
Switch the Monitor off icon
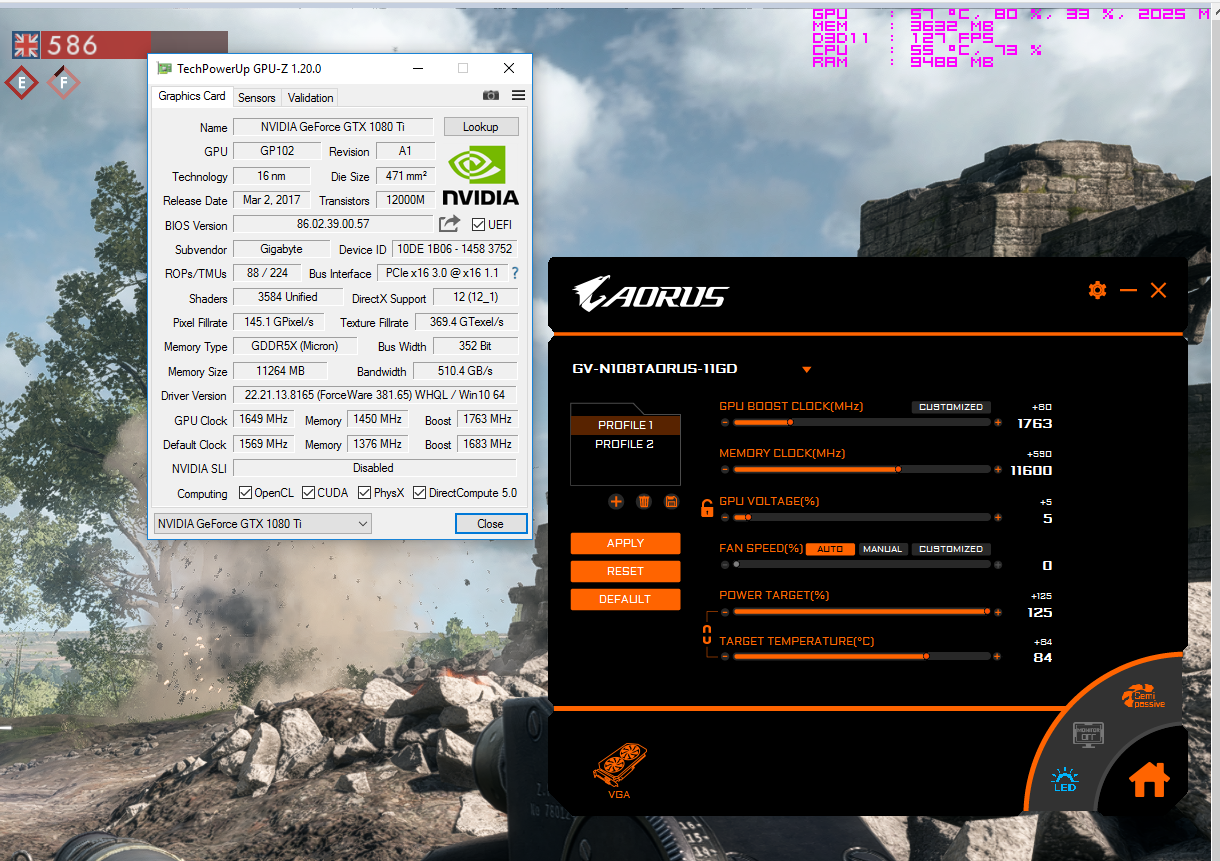pyautogui.click(x=1088, y=734)
